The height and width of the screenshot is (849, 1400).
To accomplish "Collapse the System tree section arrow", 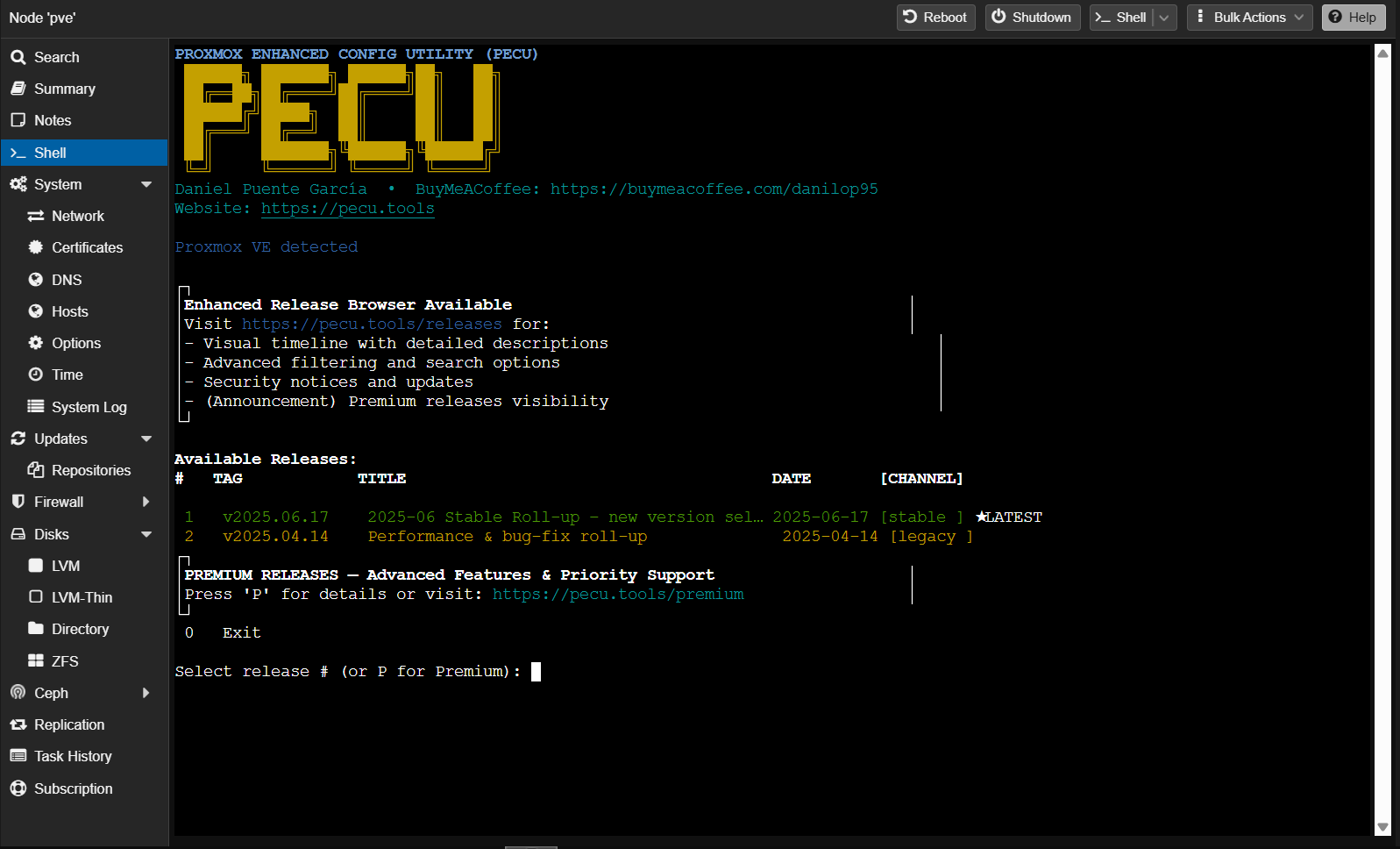I will (x=146, y=184).
